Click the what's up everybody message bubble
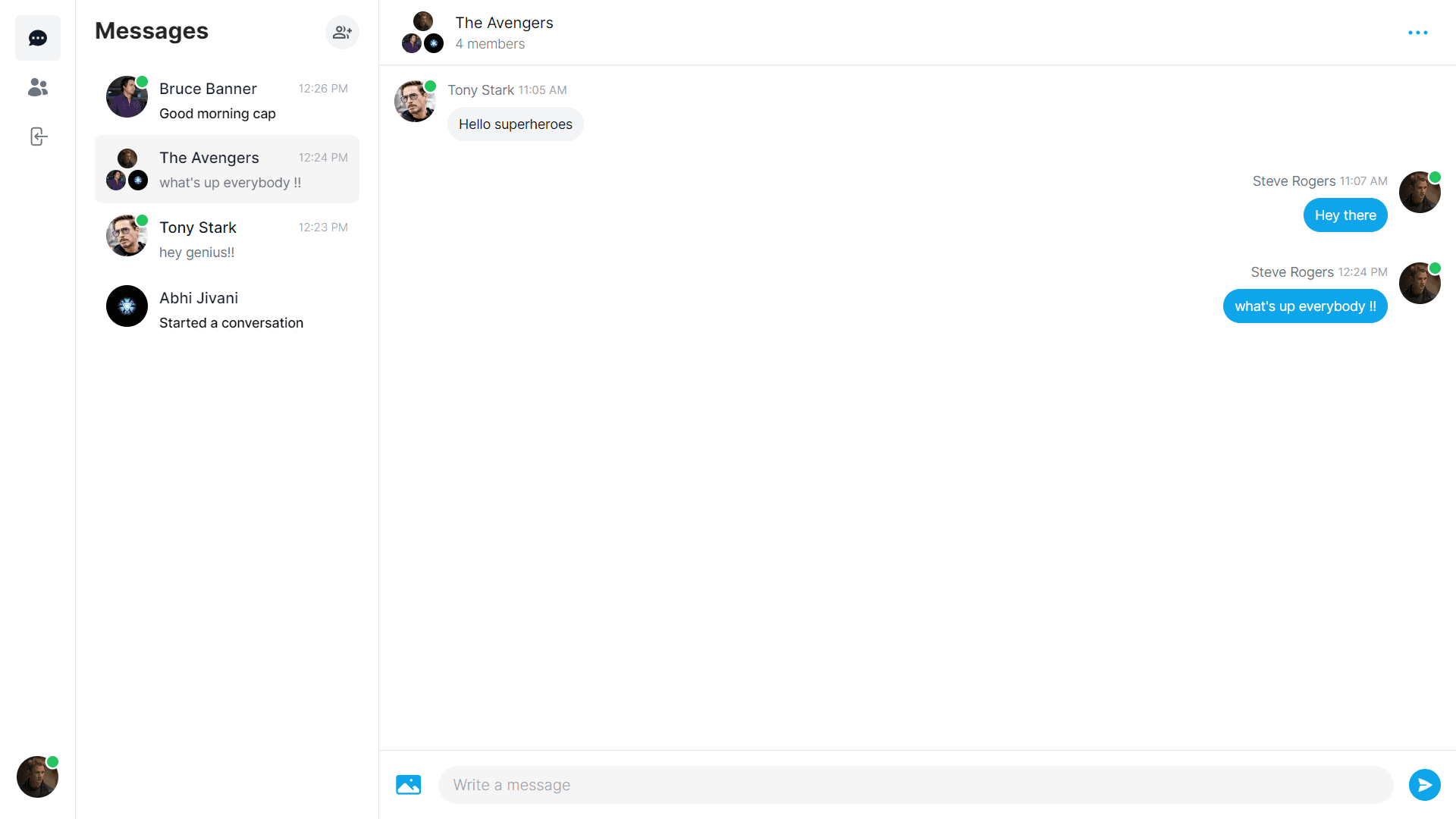Image resolution: width=1456 pixels, height=819 pixels. coord(1305,306)
